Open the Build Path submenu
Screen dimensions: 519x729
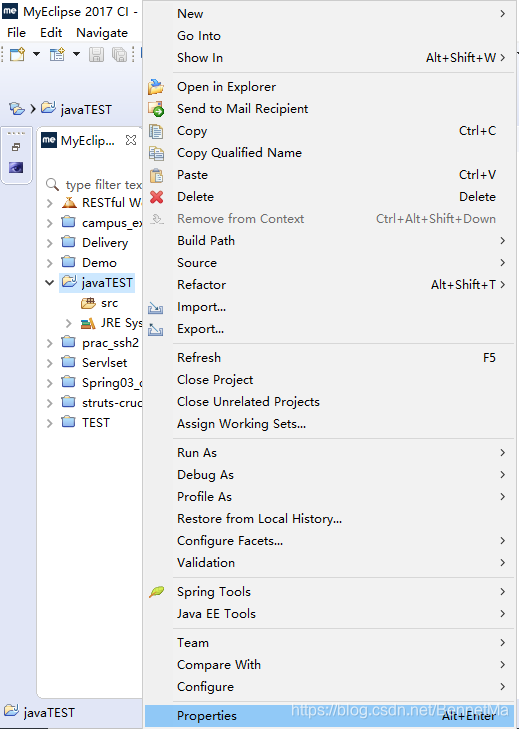click(x=329, y=241)
